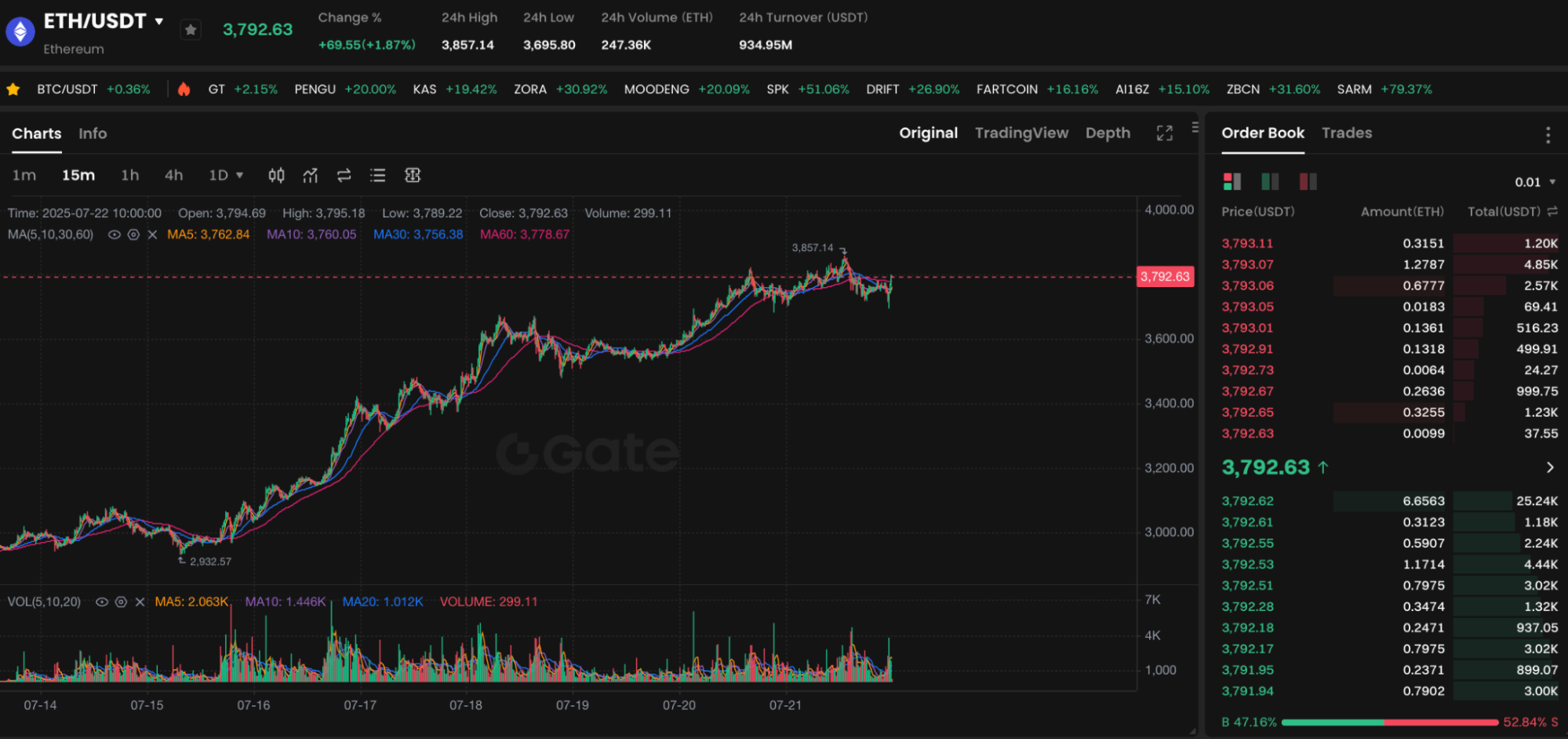Click the swap arrows icon in chart toolbar
The image size is (1568, 739).
pyautogui.click(x=344, y=175)
